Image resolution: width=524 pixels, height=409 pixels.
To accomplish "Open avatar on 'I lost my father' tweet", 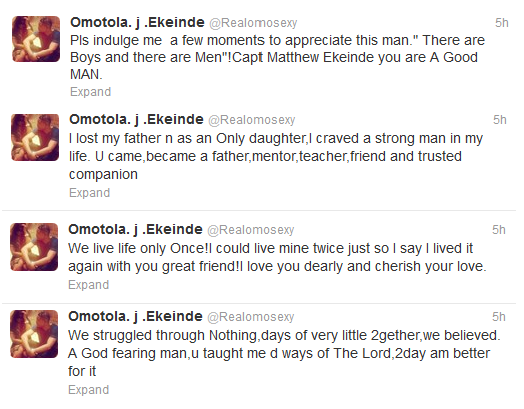I will [x=35, y=137].
